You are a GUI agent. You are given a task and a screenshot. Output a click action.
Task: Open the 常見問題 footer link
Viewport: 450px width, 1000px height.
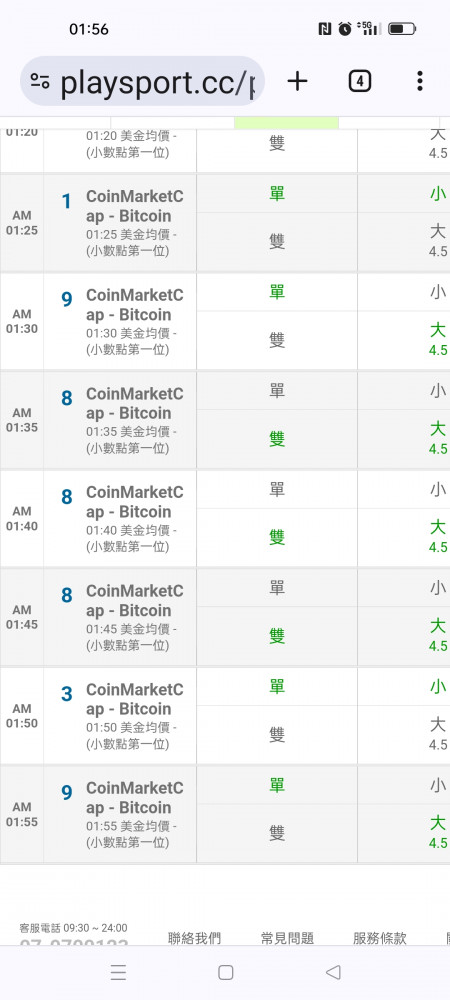pos(287,938)
